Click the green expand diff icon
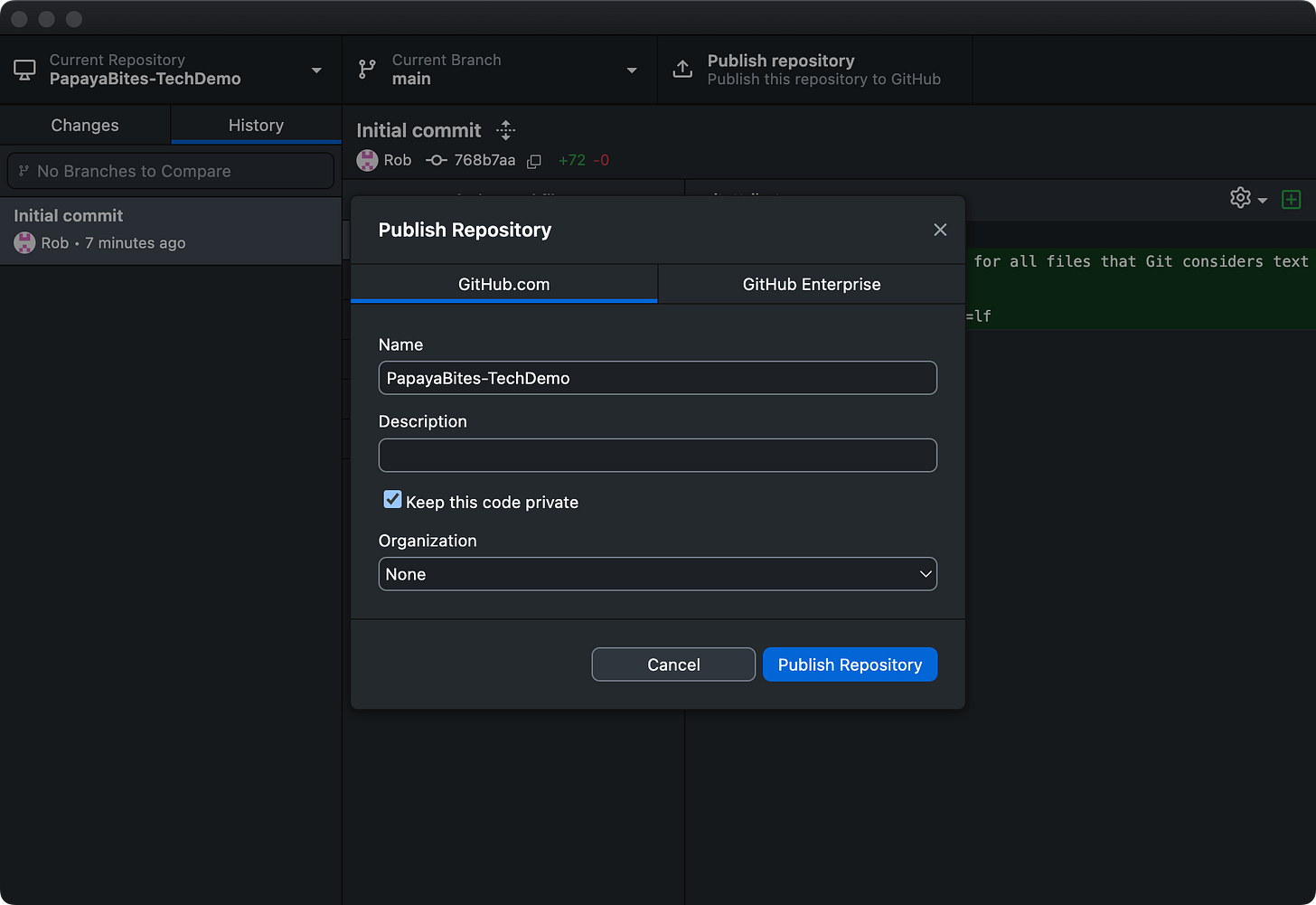Screen dimensions: 1316x905 (1292, 199)
